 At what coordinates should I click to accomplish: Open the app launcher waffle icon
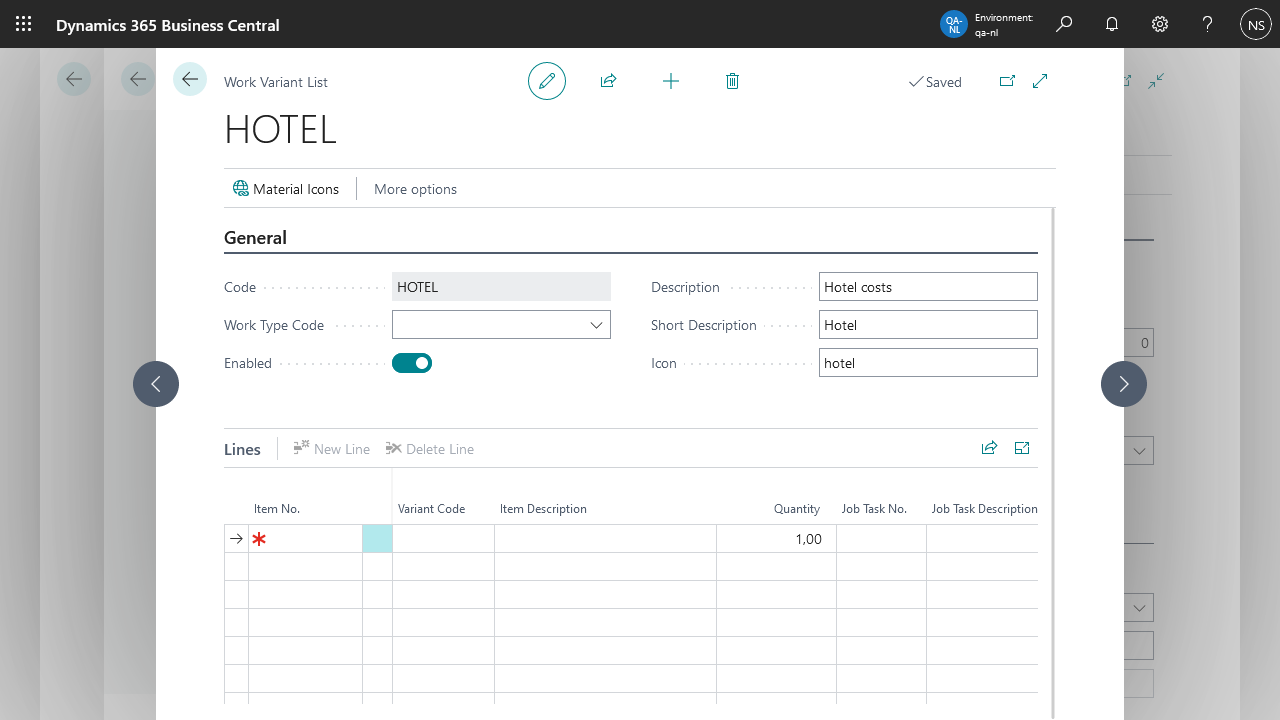[24, 24]
